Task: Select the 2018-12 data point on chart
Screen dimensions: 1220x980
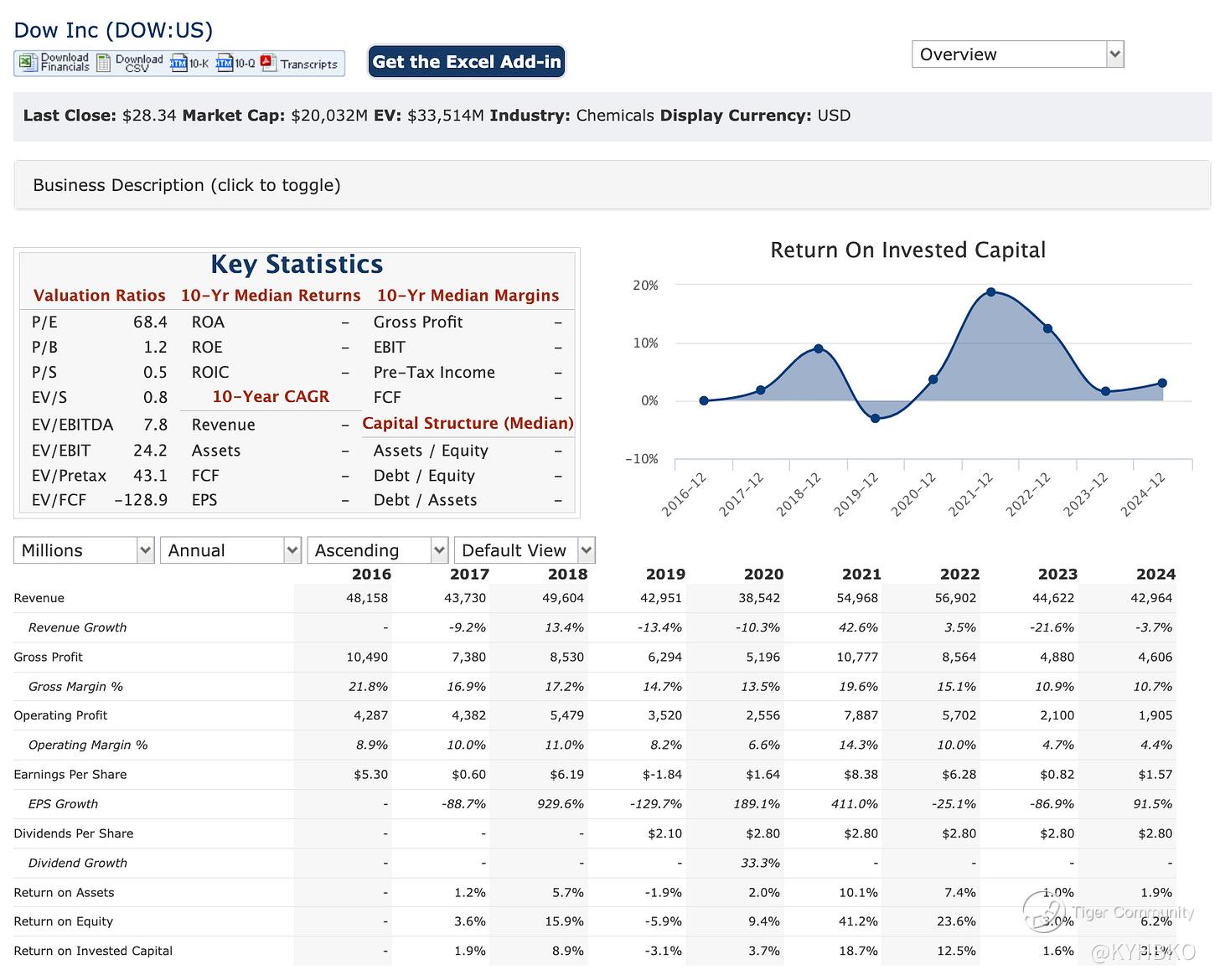Action: pyautogui.click(x=819, y=348)
